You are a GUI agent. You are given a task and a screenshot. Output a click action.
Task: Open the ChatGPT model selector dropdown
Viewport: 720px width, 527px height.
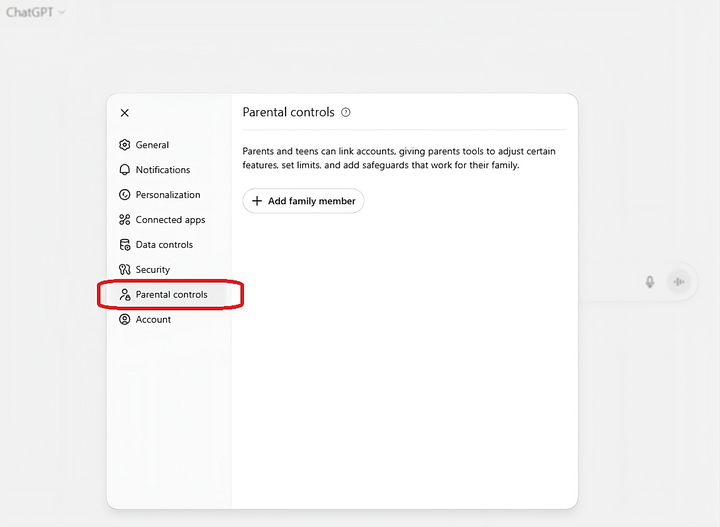pos(36,13)
